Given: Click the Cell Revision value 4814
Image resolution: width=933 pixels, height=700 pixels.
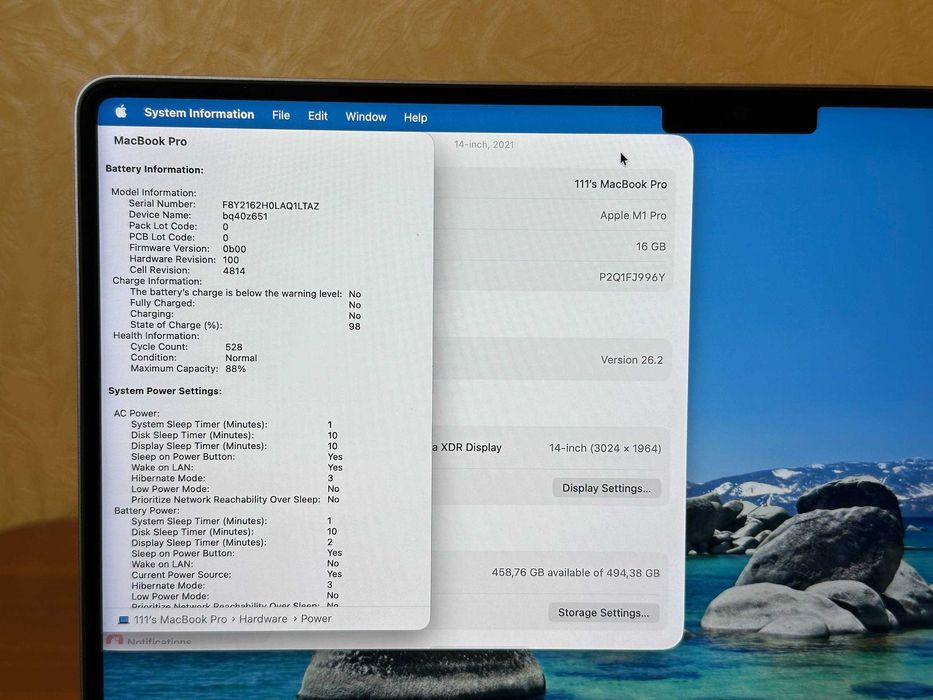Looking at the screenshot, I should point(234,271).
